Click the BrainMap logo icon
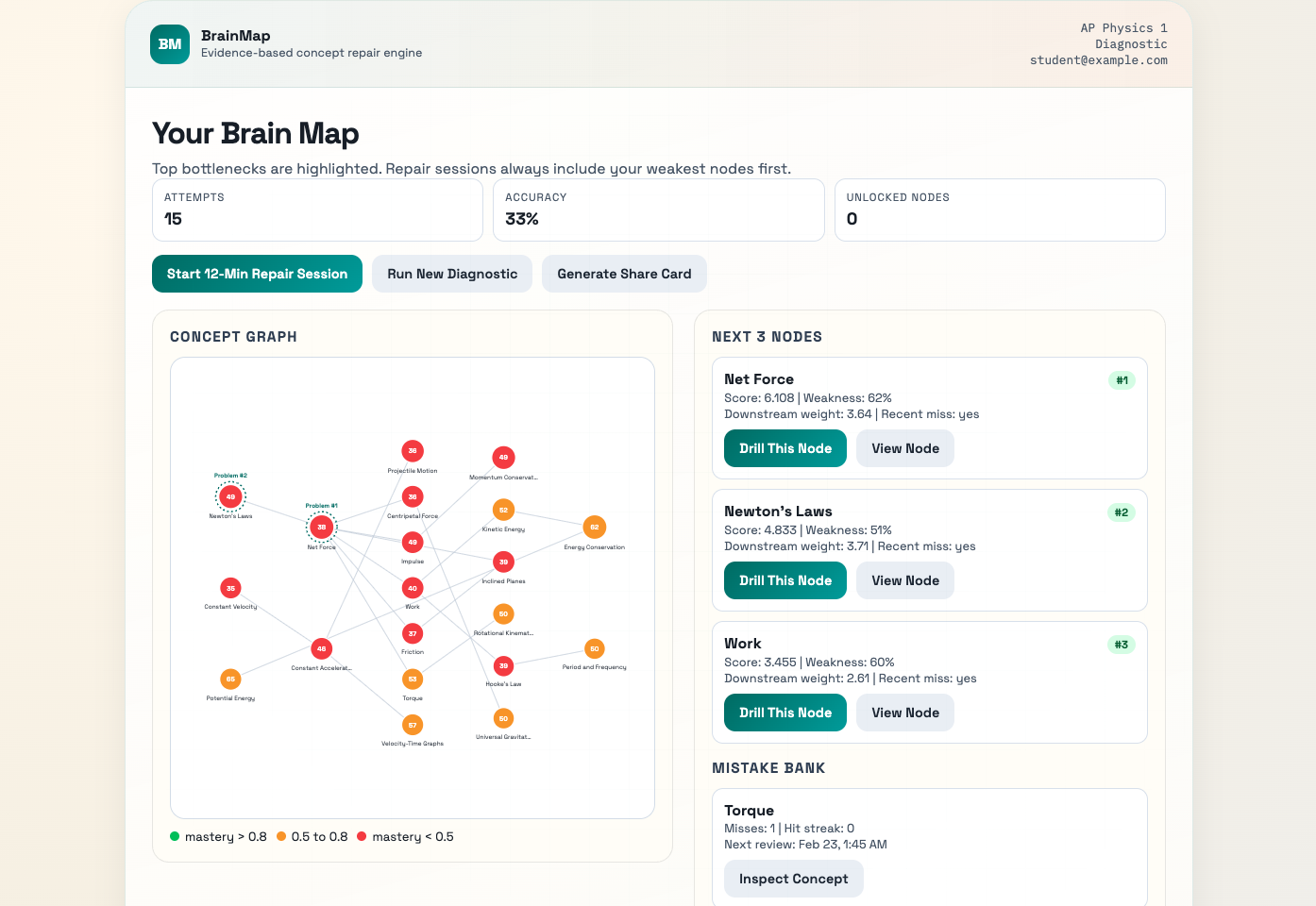The height and width of the screenshot is (906, 1316). (x=170, y=44)
